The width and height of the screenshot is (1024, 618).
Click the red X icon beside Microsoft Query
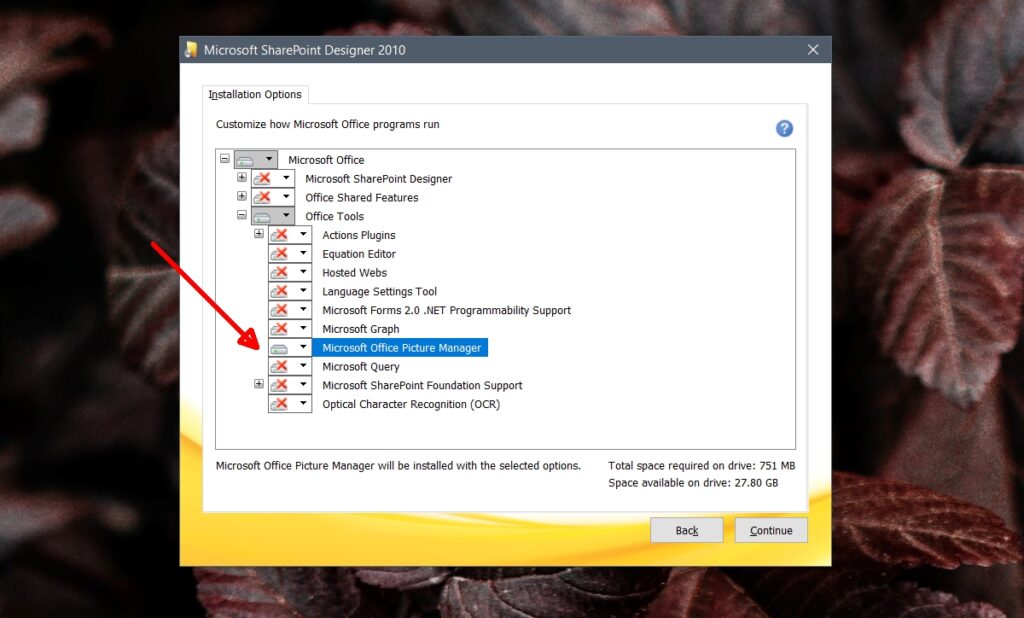[282, 366]
